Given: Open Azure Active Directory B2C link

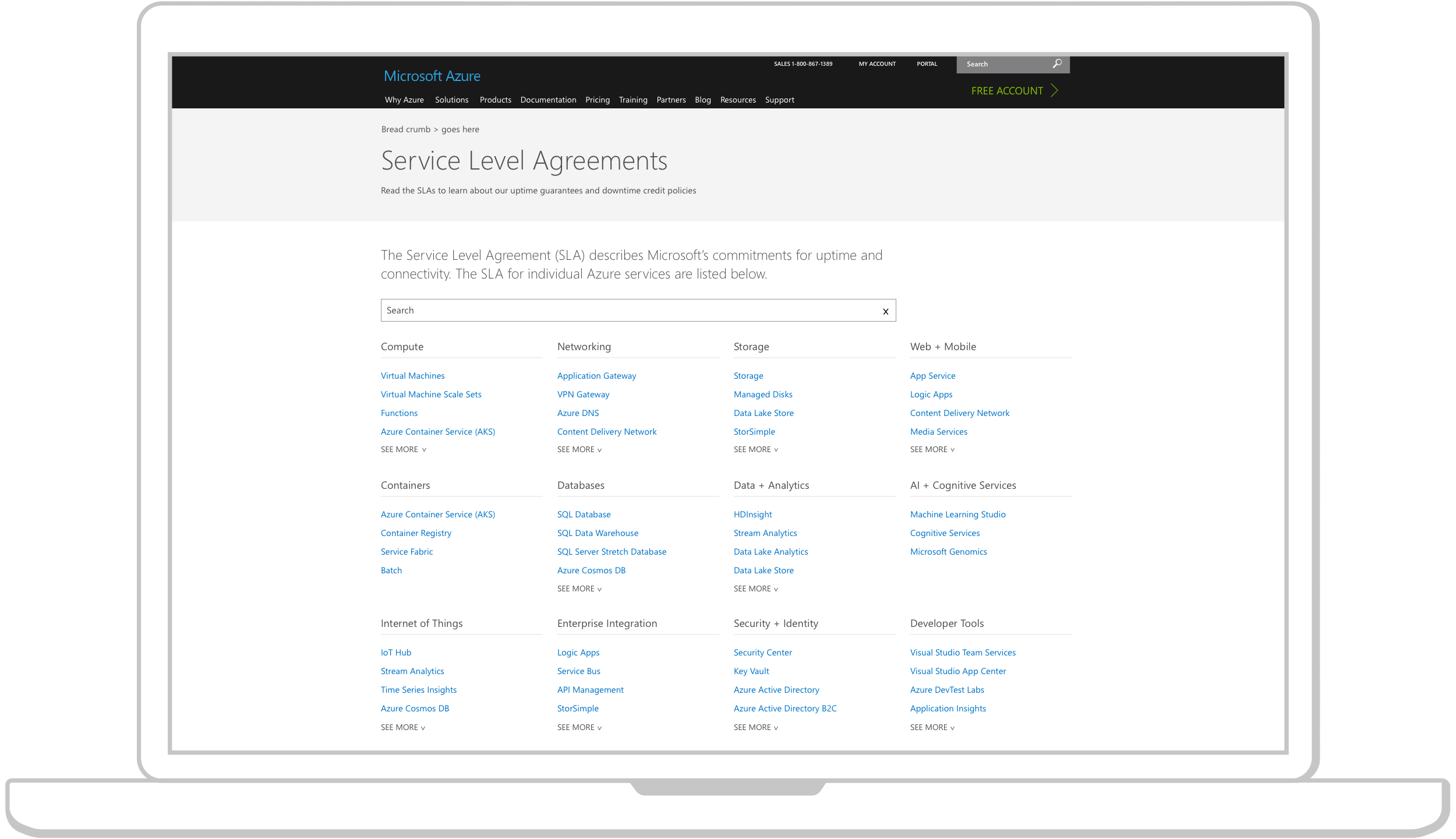Looking at the screenshot, I should click(x=785, y=708).
